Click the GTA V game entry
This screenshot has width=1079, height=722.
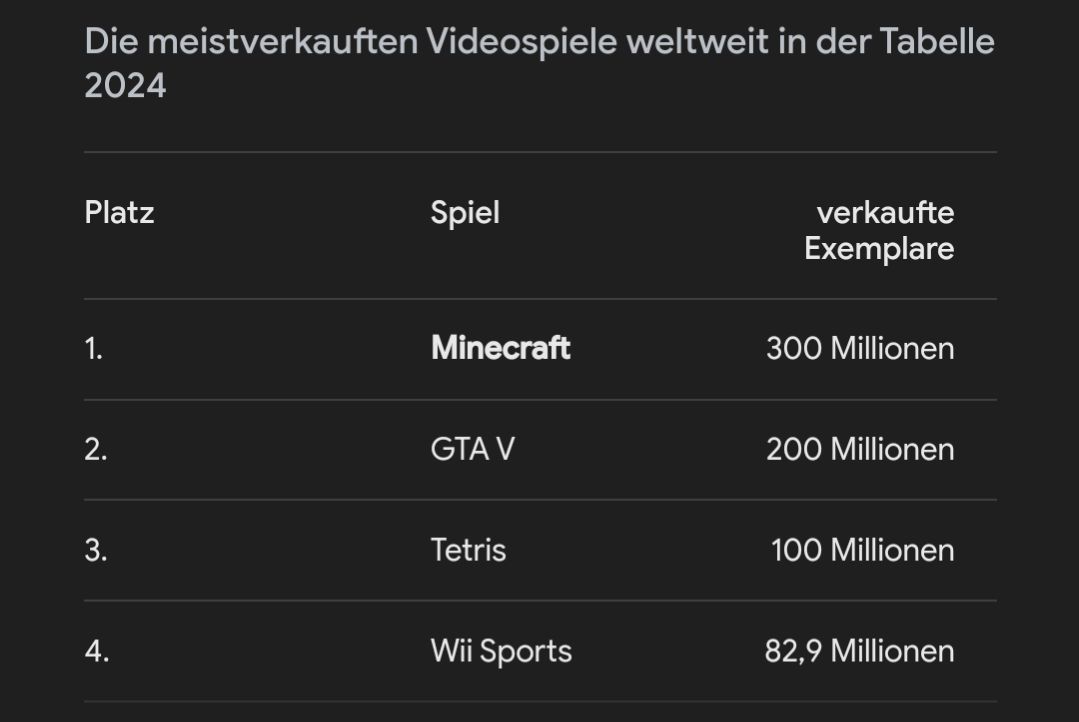[x=472, y=449]
